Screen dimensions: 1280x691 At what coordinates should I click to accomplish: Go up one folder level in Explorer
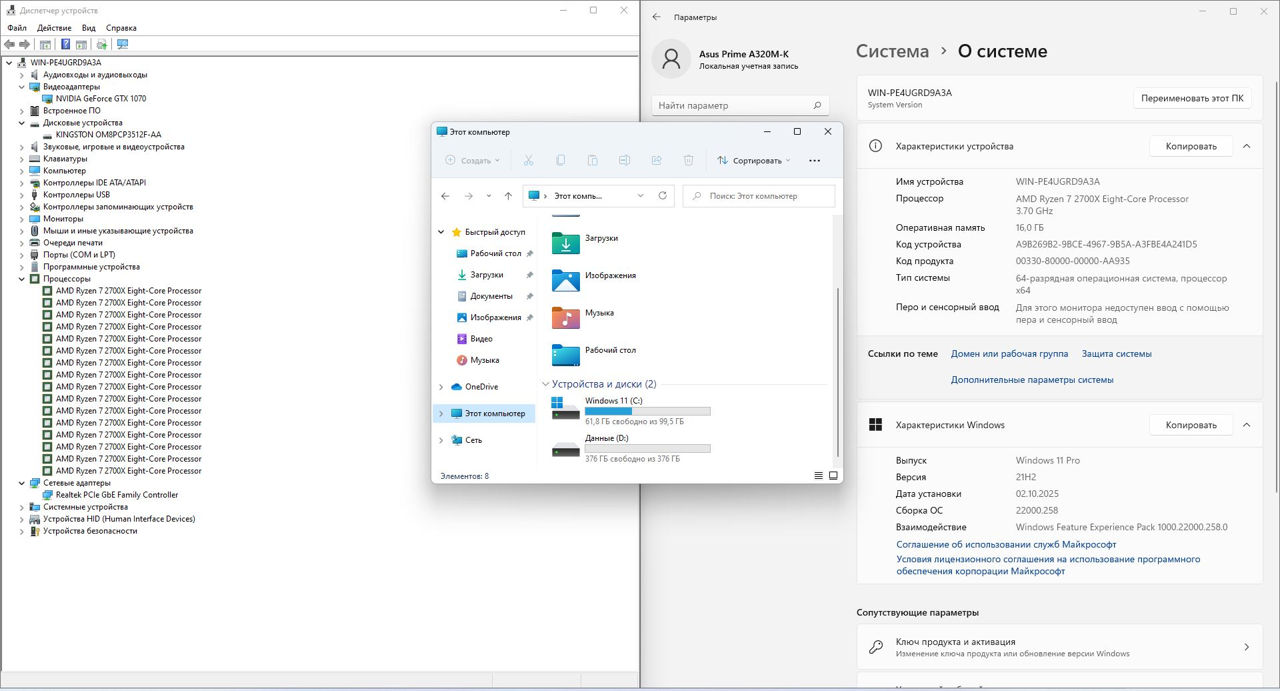click(x=508, y=196)
